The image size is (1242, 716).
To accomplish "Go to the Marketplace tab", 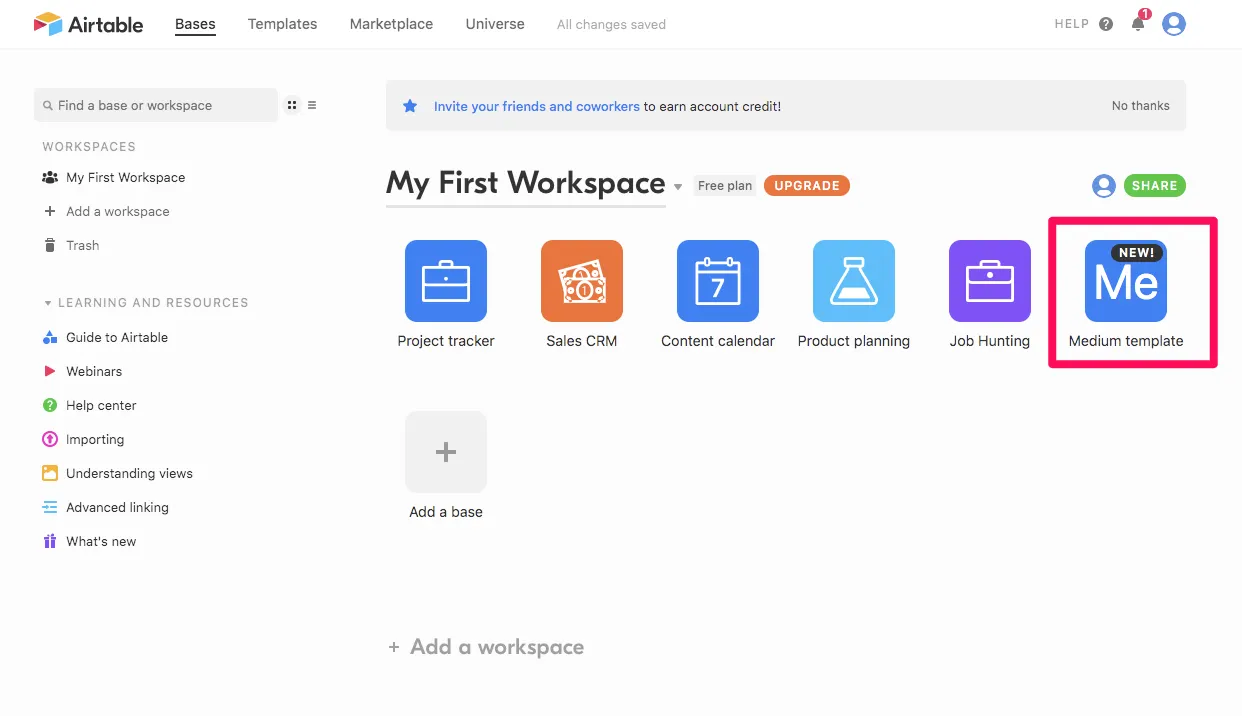I will tap(391, 24).
